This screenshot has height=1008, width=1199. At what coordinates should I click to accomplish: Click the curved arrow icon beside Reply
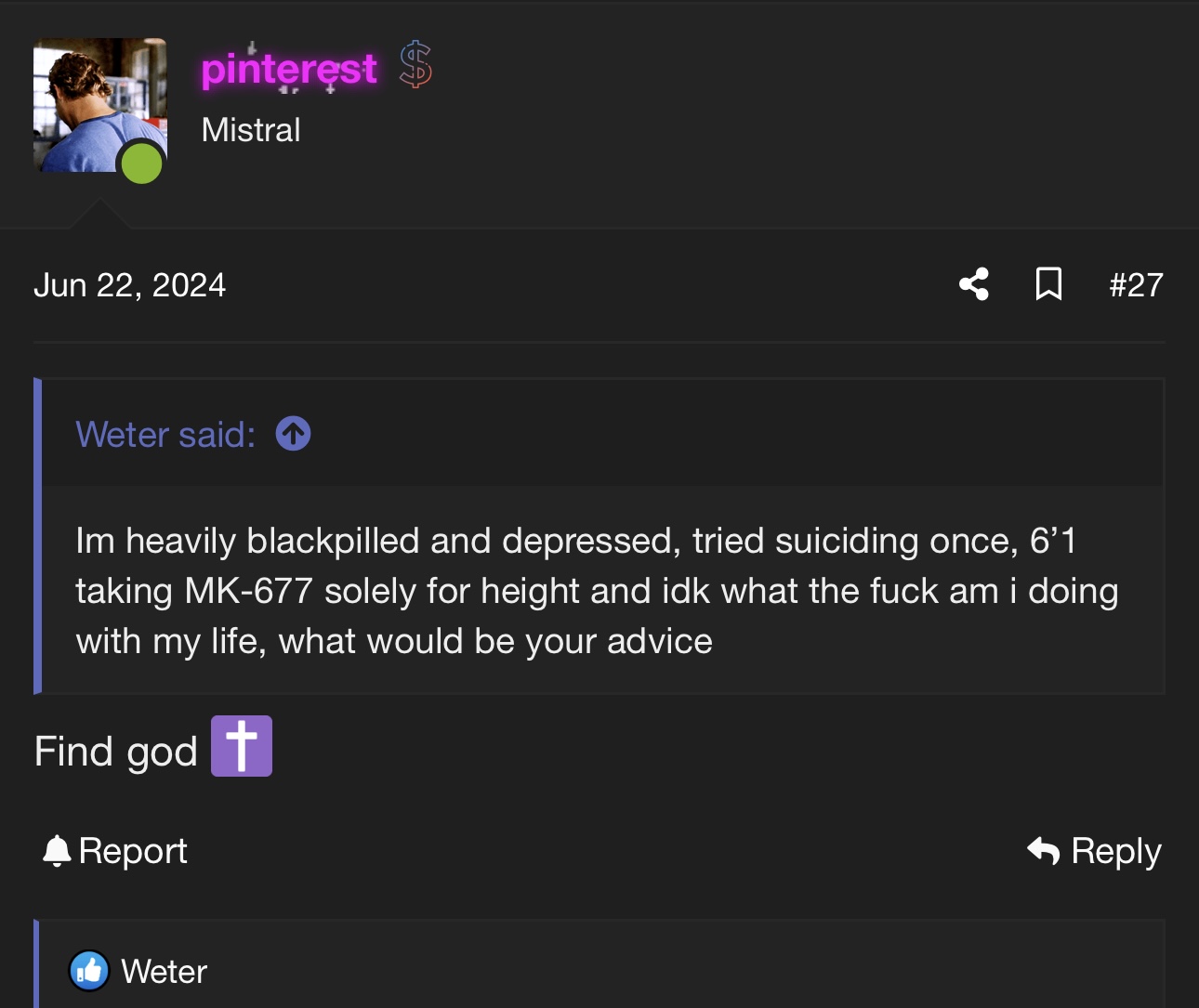click(x=1043, y=850)
